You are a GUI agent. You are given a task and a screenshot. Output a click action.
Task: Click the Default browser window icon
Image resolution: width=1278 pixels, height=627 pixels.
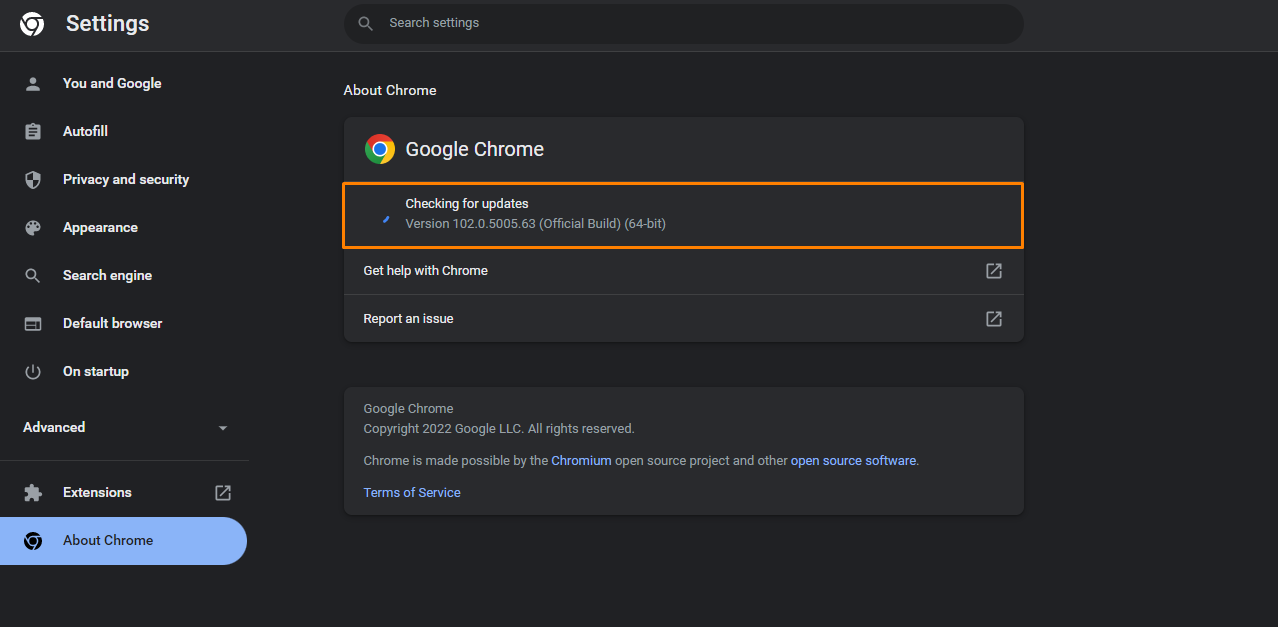click(33, 324)
